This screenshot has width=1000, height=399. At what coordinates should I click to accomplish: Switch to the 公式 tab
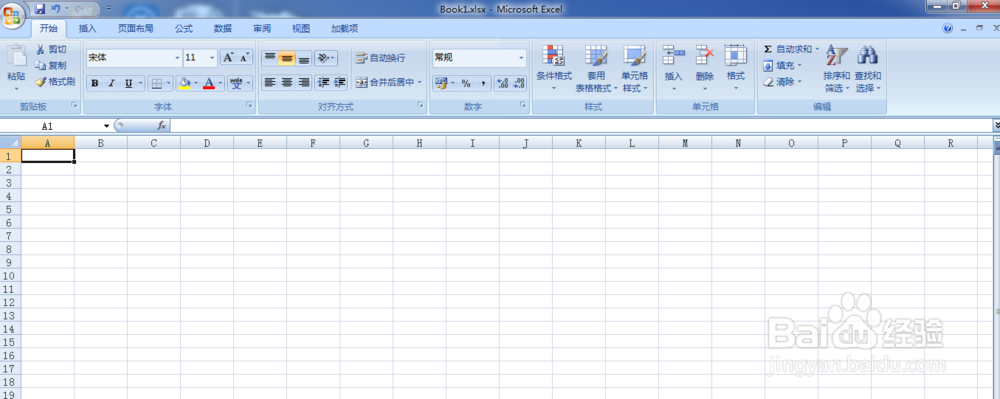click(184, 29)
